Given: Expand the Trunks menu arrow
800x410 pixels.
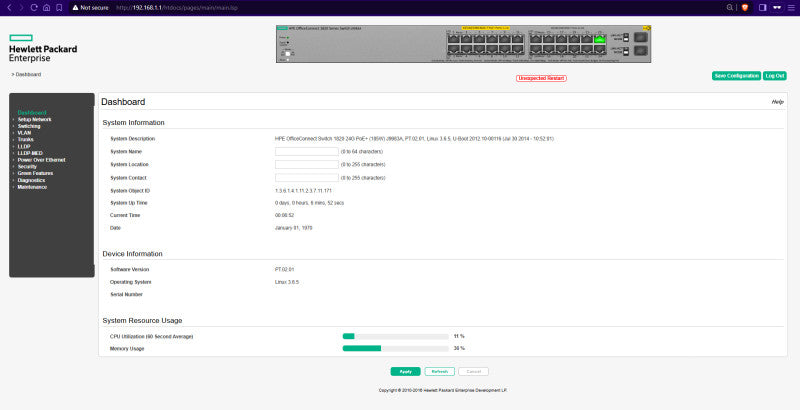Looking at the screenshot, I should pos(13,139).
